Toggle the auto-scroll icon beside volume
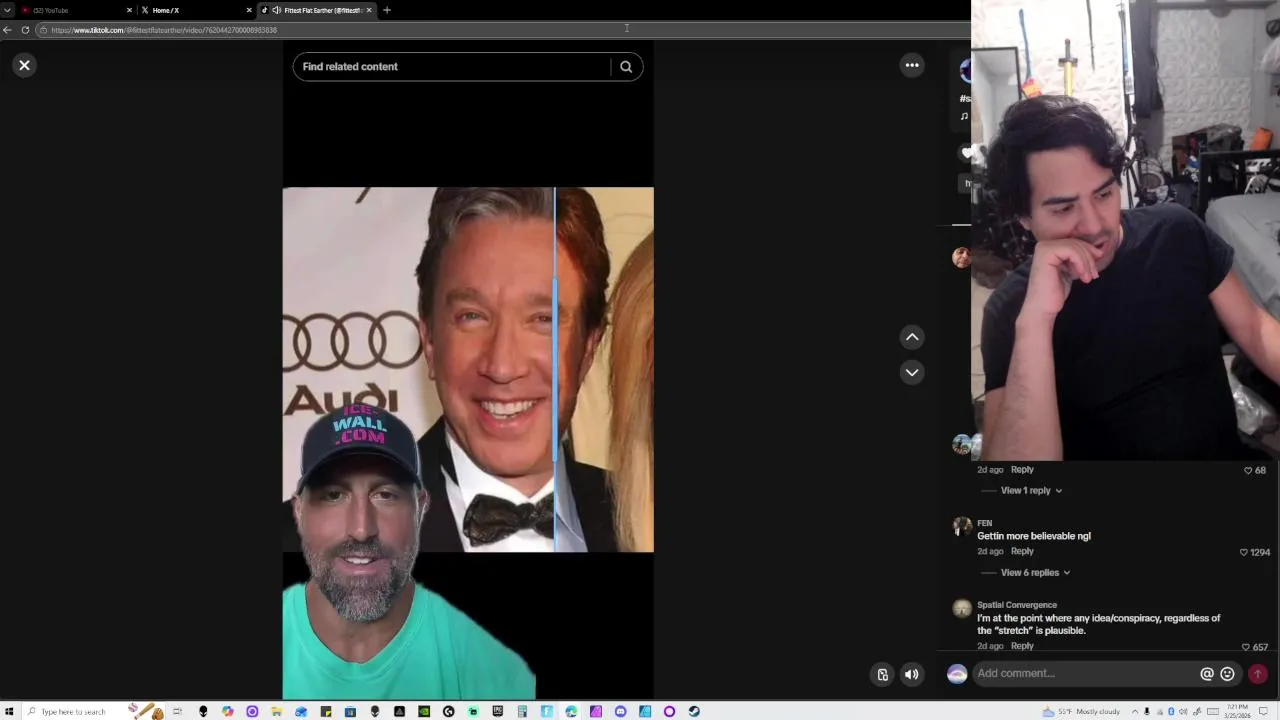The image size is (1280, 720). [882, 674]
